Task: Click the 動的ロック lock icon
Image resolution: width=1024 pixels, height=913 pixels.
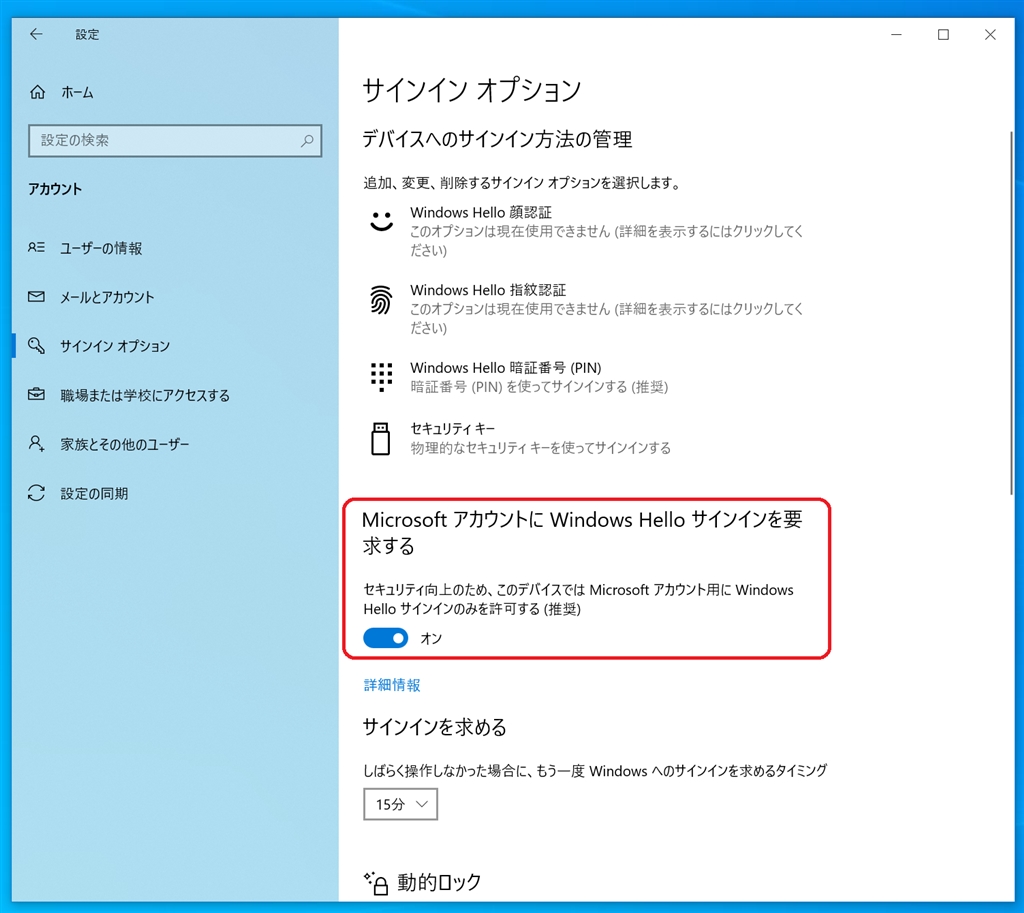Action: pos(377,883)
